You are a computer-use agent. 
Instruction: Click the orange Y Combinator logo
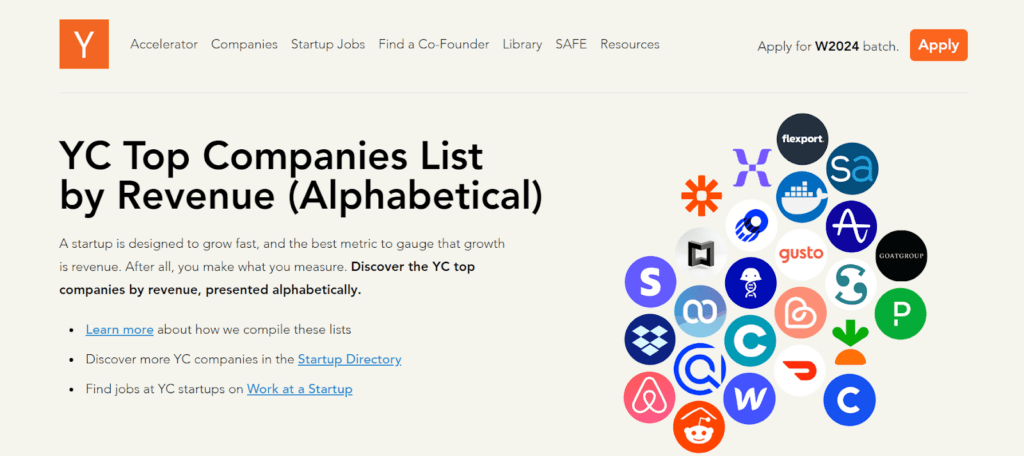[84, 44]
